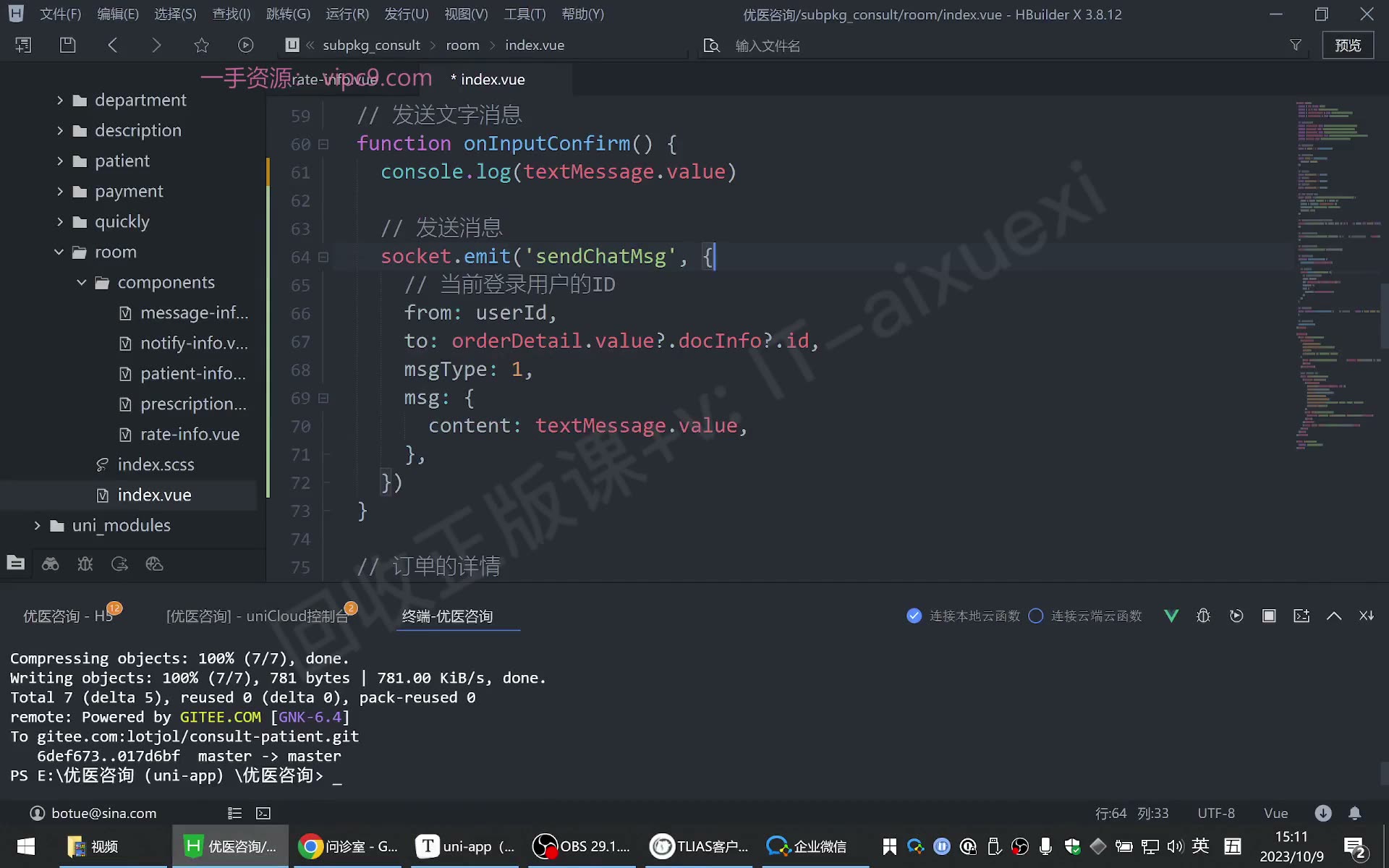
Task: Open the 文件(F) menu
Action: [x=60, y=14]
